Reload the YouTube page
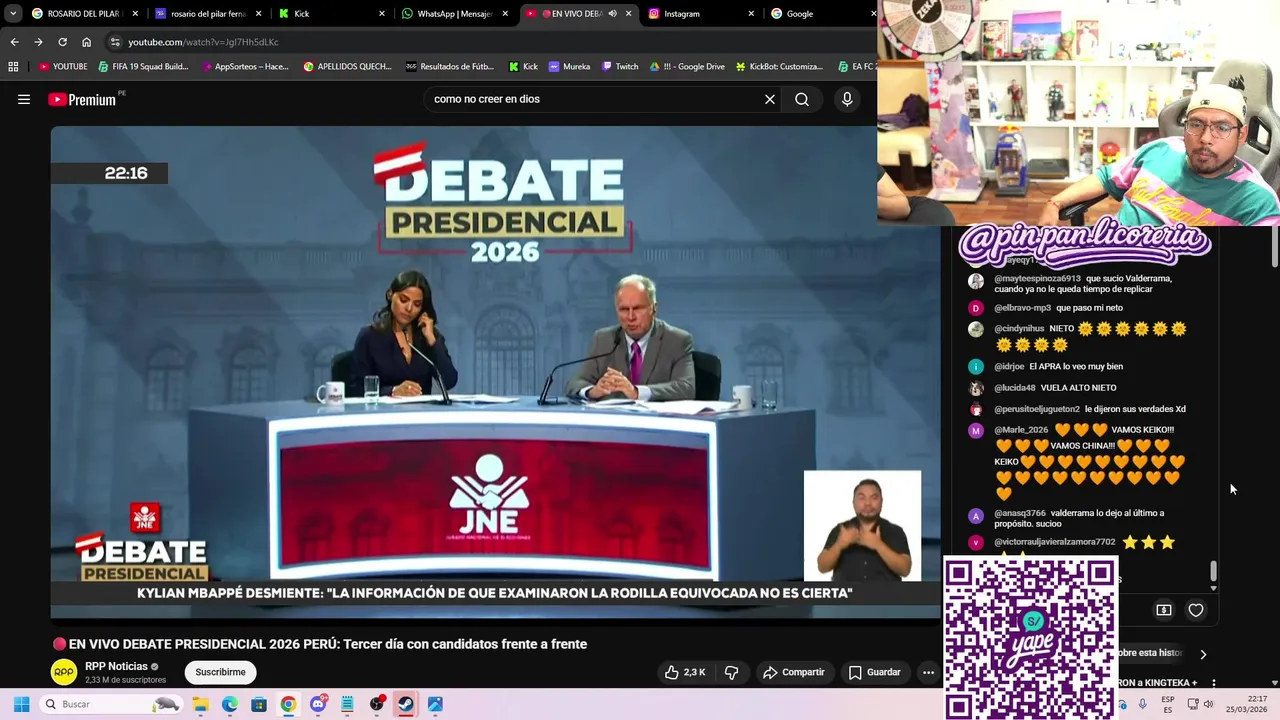Viewport: 1280px width, 720px height. 62,42
